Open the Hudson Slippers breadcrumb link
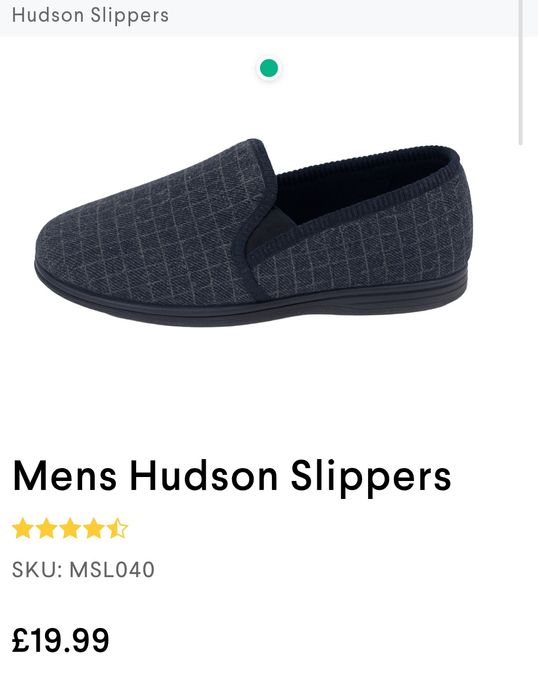This screenshot has height=699, width=538. pos(90,16)
